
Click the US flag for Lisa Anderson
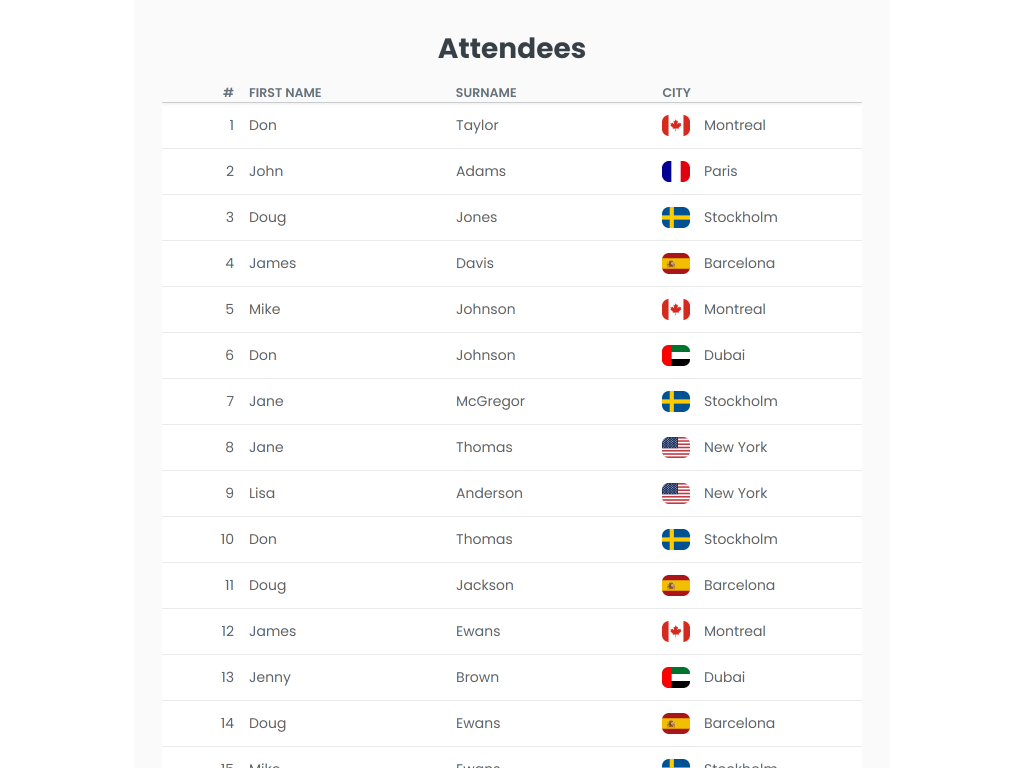675,493
